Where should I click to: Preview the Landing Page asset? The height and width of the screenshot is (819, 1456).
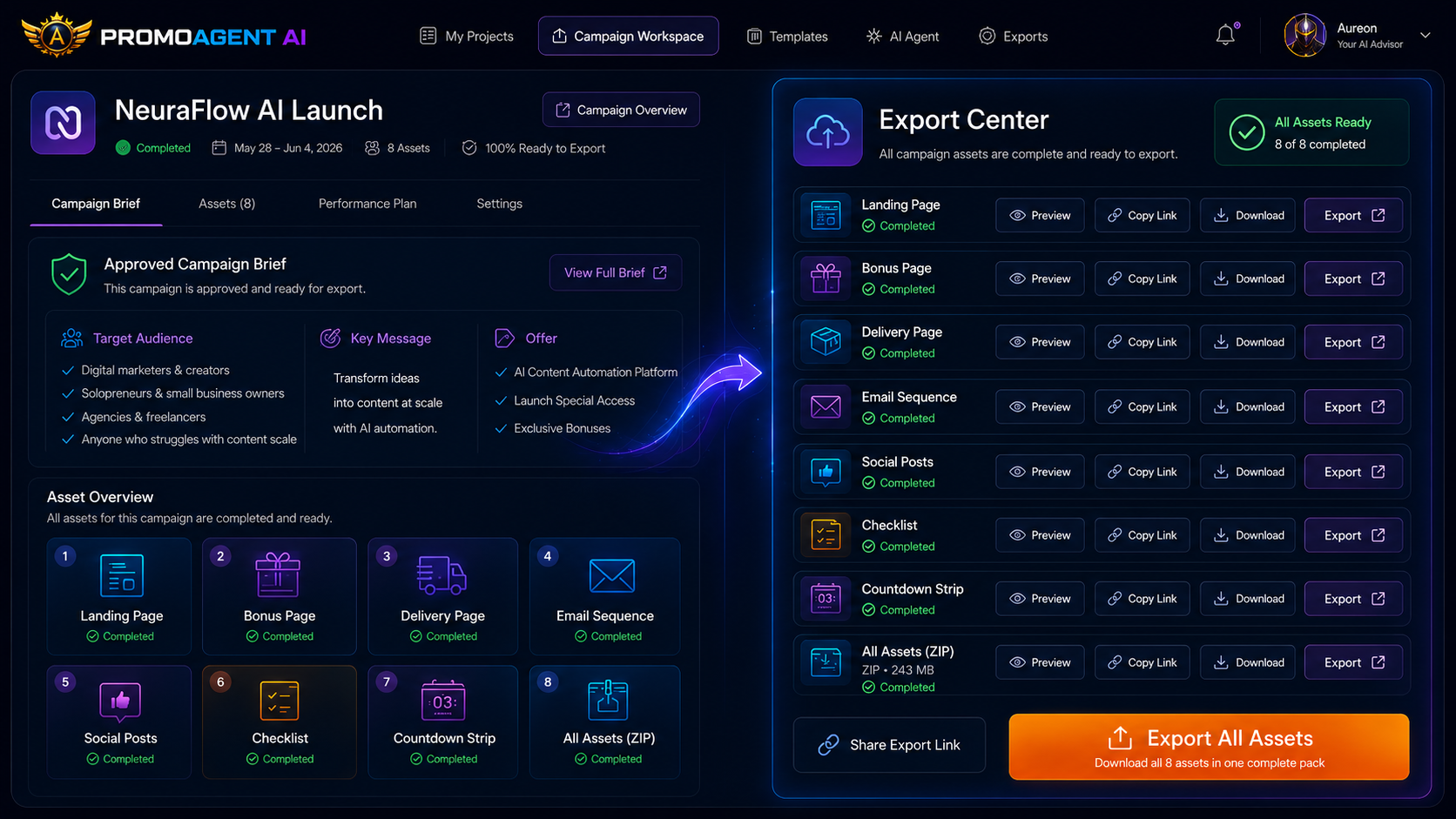(1040, 215)
